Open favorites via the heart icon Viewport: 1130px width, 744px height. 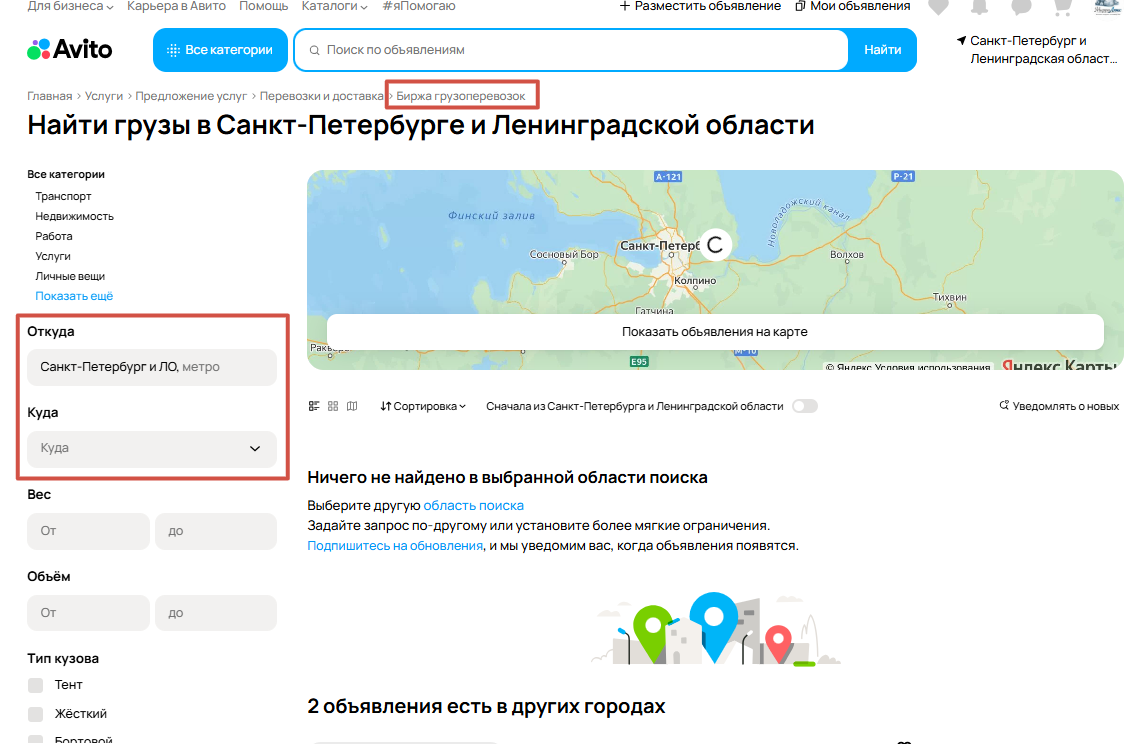[x=938, y=7]
